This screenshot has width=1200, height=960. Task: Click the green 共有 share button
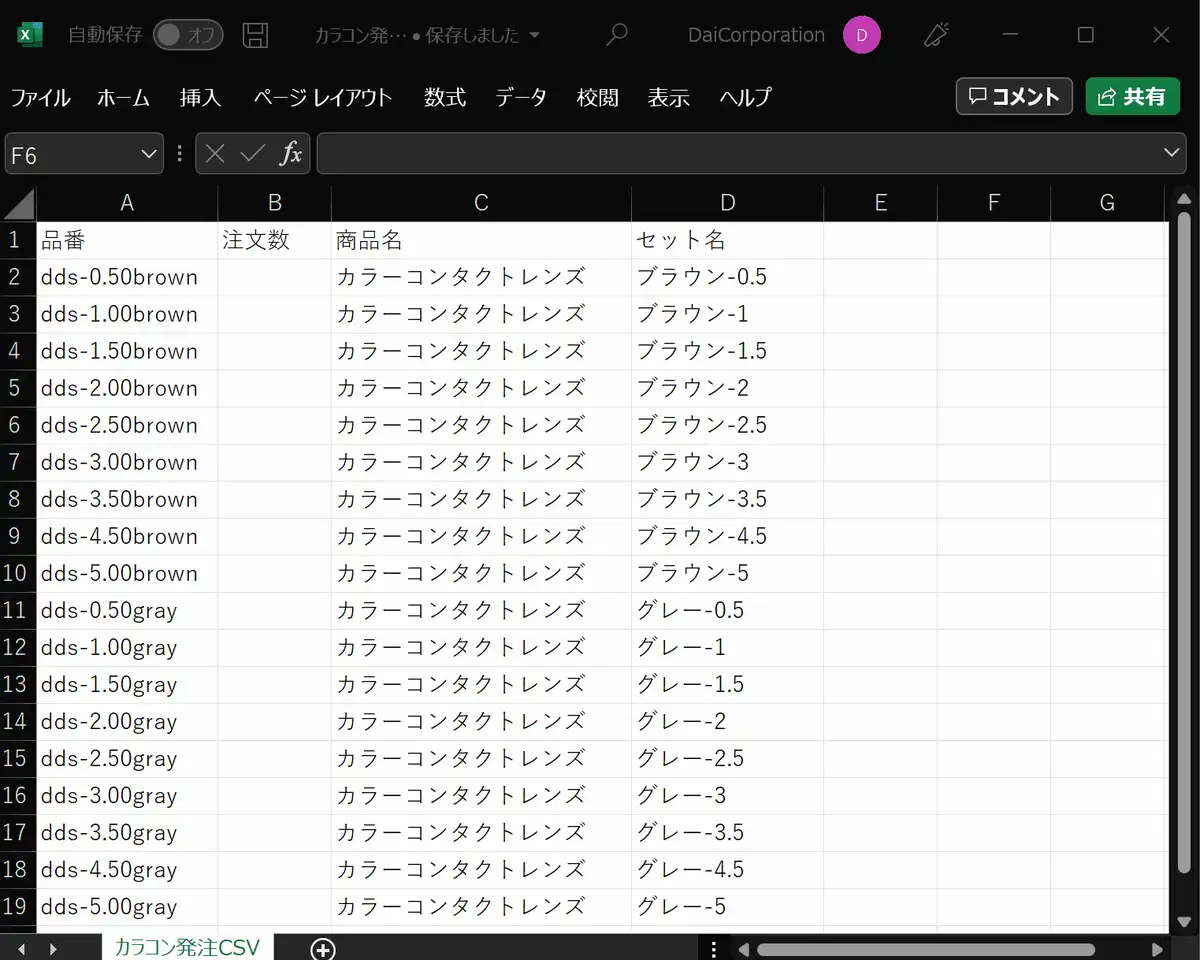[1133, 96]
